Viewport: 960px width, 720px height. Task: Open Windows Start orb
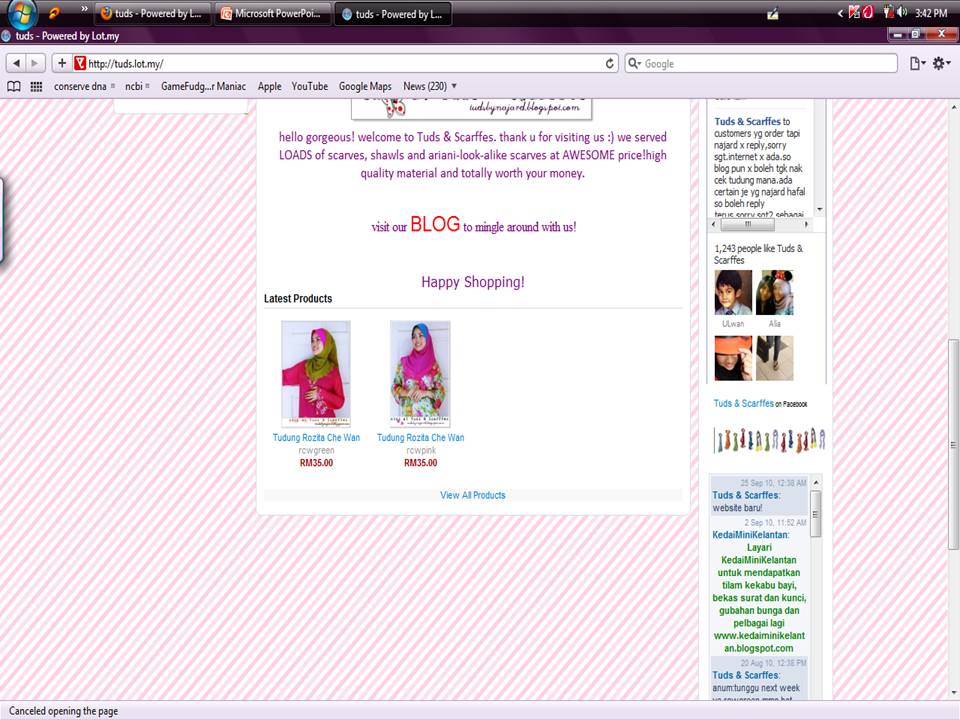[x=23, y=13]
